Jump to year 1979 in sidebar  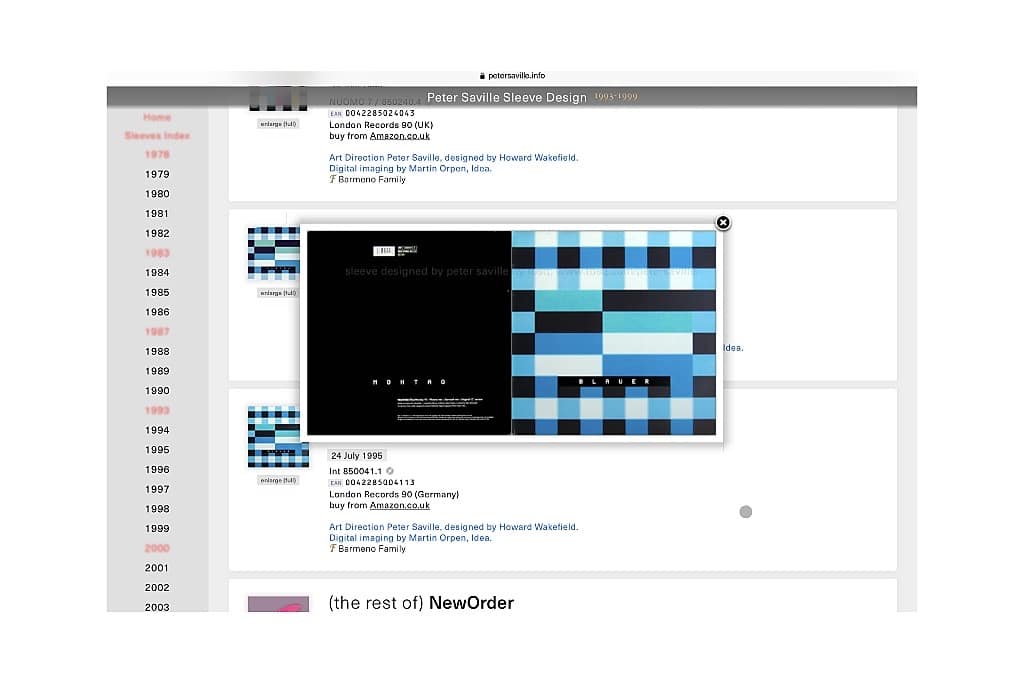tap(157, 174)
